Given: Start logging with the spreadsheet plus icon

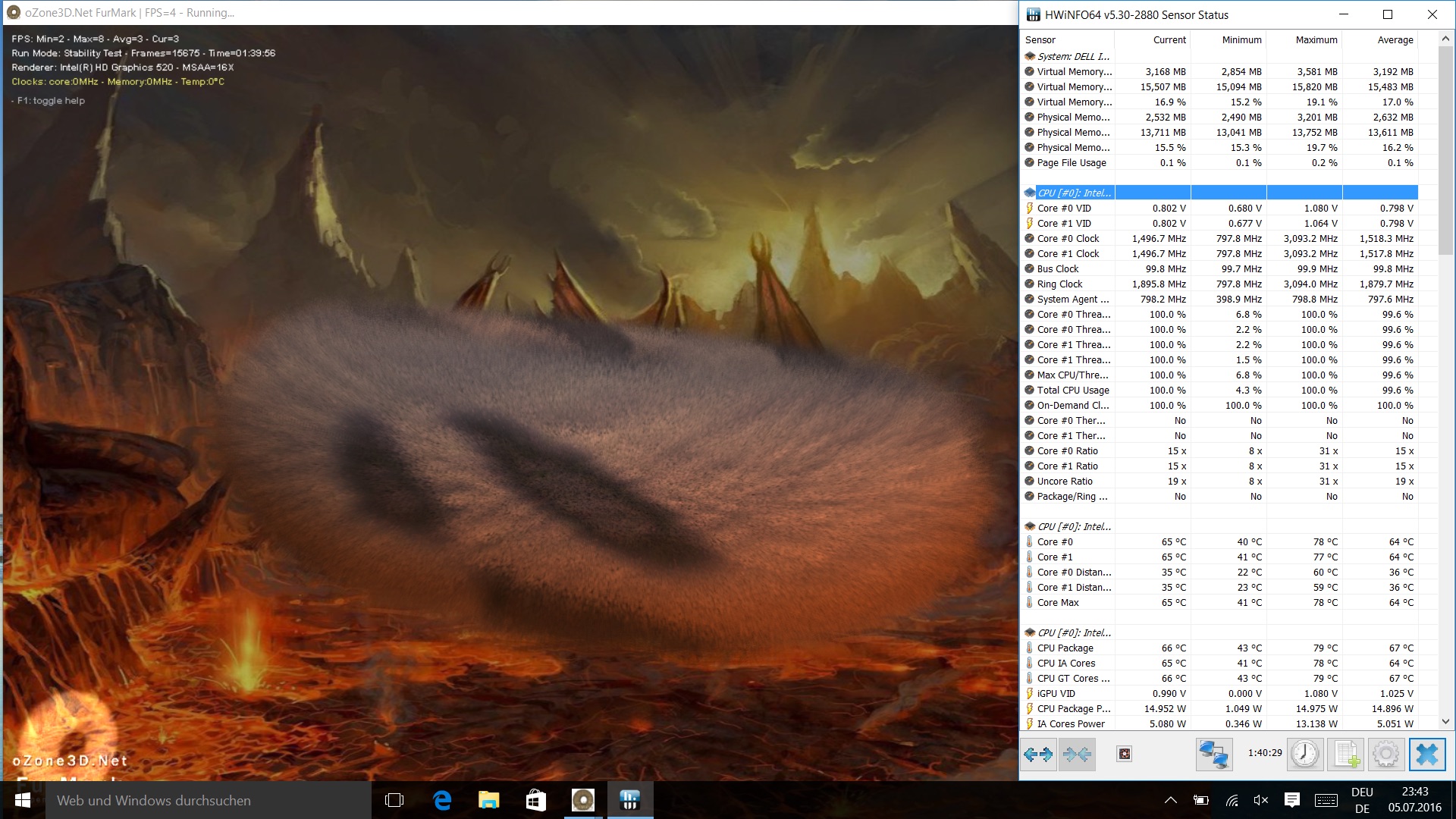Looking at the screenshot, I should point(1346,754).
